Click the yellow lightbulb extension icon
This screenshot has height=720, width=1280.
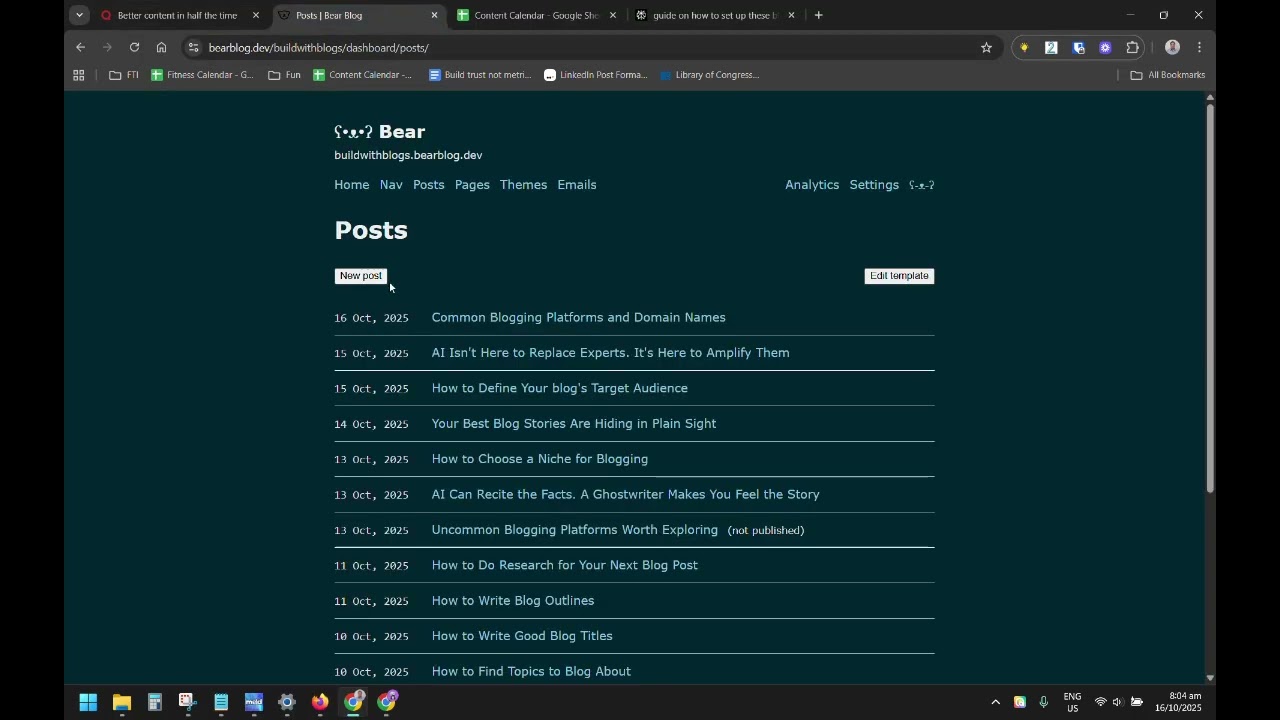tap(1024, 47)
